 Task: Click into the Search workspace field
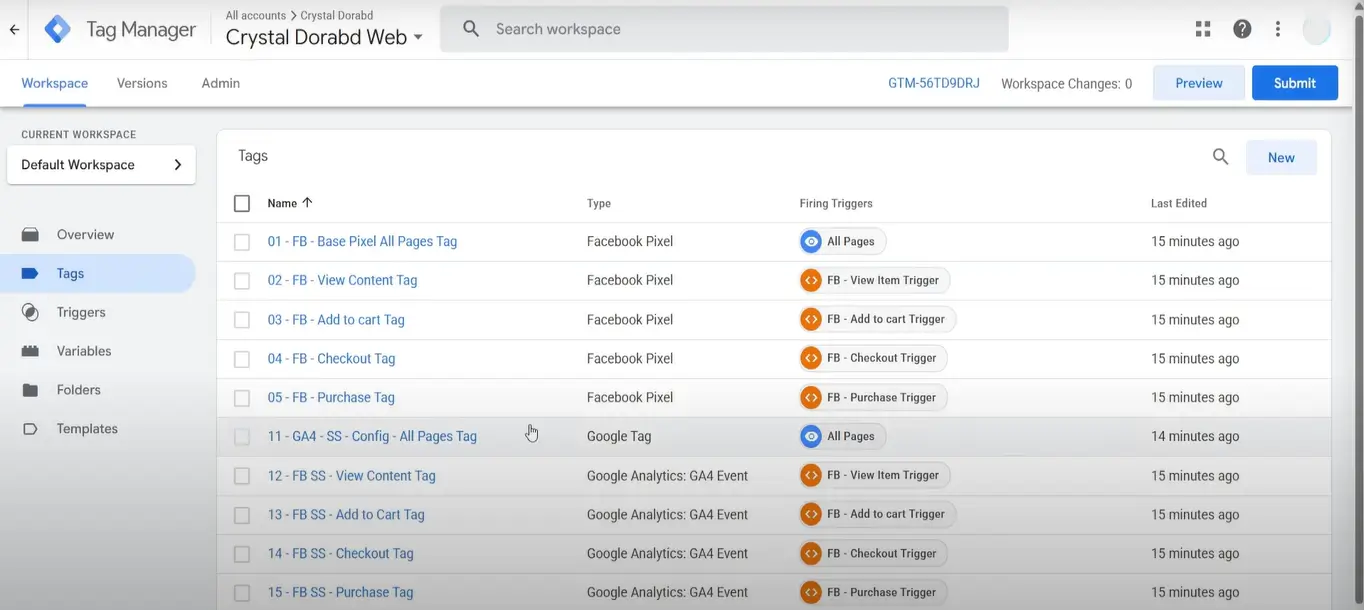(740, 29)
